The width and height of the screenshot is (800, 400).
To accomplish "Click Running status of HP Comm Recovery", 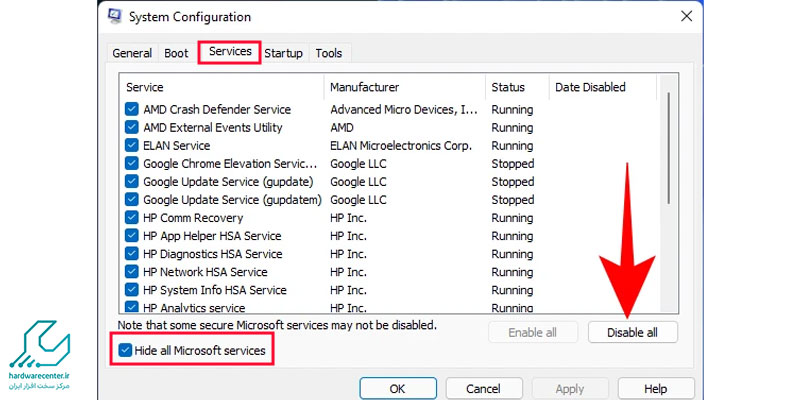I will click(512, 218).
